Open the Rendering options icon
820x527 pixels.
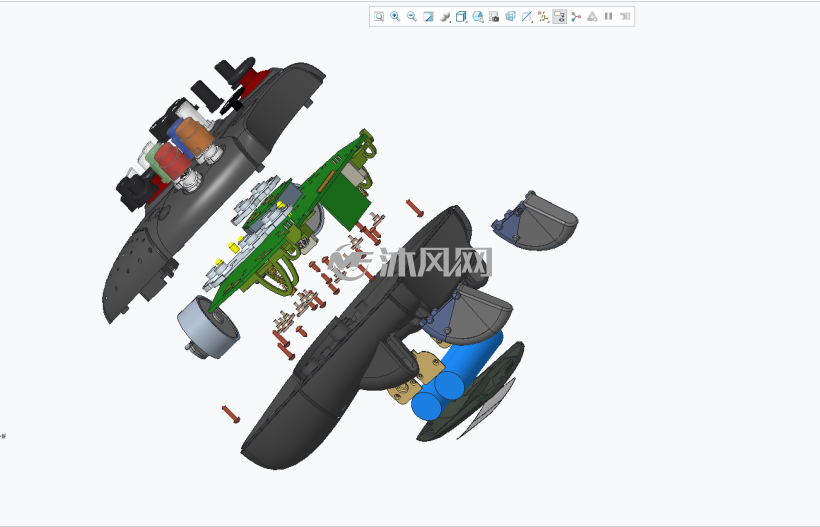445,17
